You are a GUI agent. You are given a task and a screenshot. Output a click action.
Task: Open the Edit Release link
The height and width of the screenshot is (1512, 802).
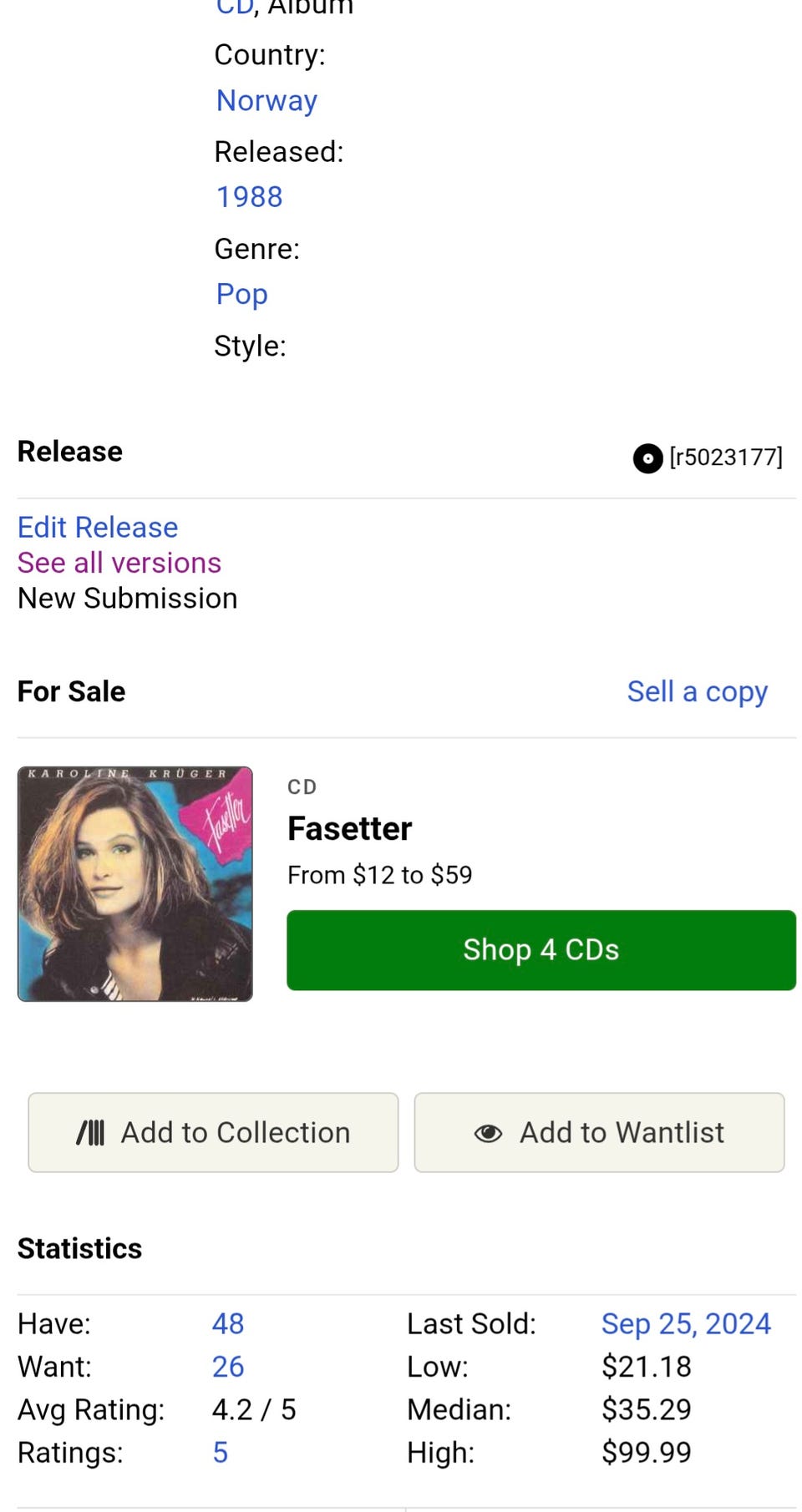pos(98,528)
